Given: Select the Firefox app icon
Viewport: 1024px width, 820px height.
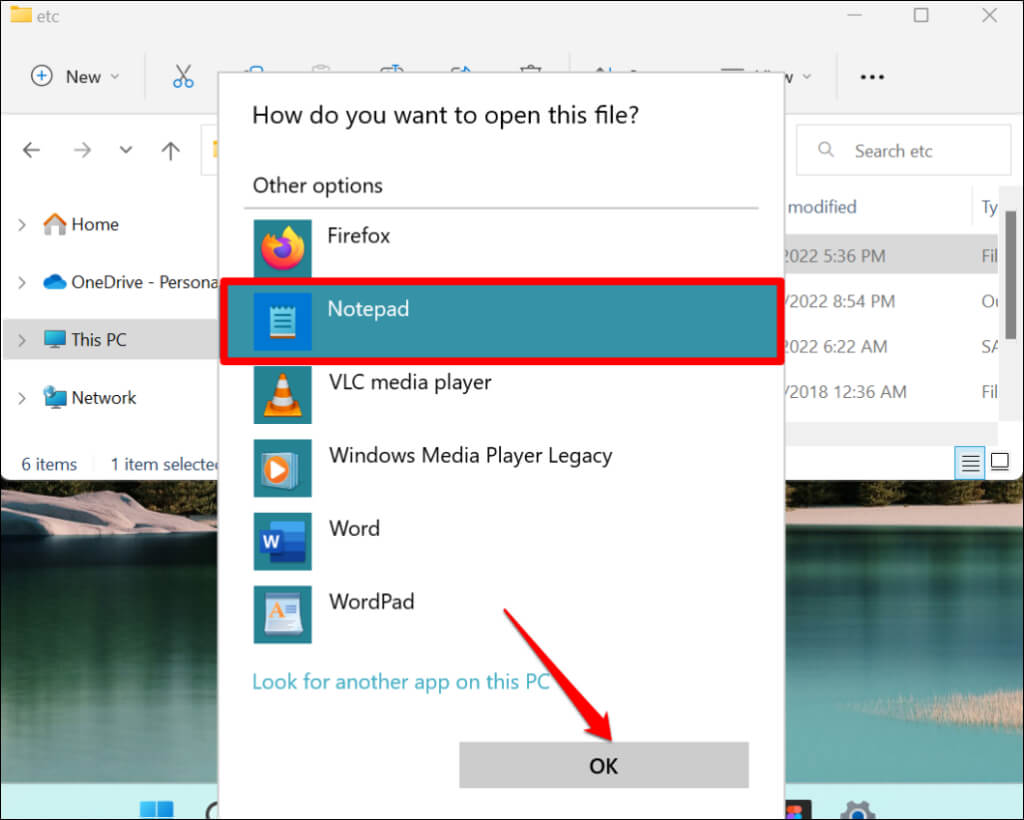Looking at the screenshot, I should 282,249.
